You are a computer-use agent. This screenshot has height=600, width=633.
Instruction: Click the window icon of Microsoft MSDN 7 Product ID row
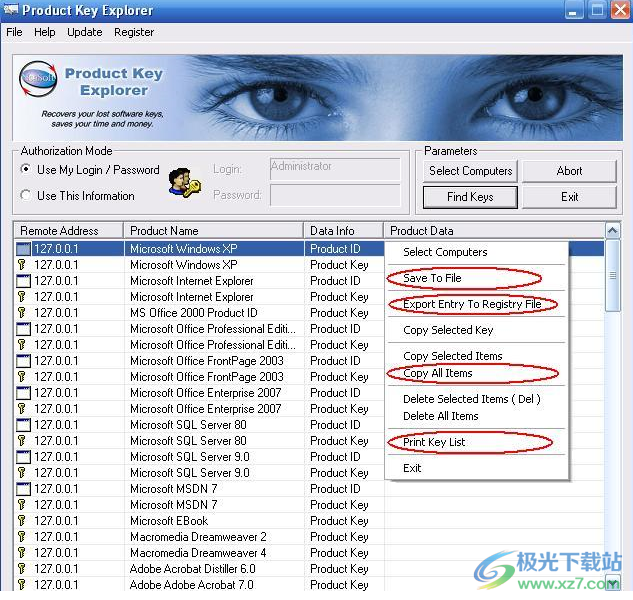tap(23, 489)
